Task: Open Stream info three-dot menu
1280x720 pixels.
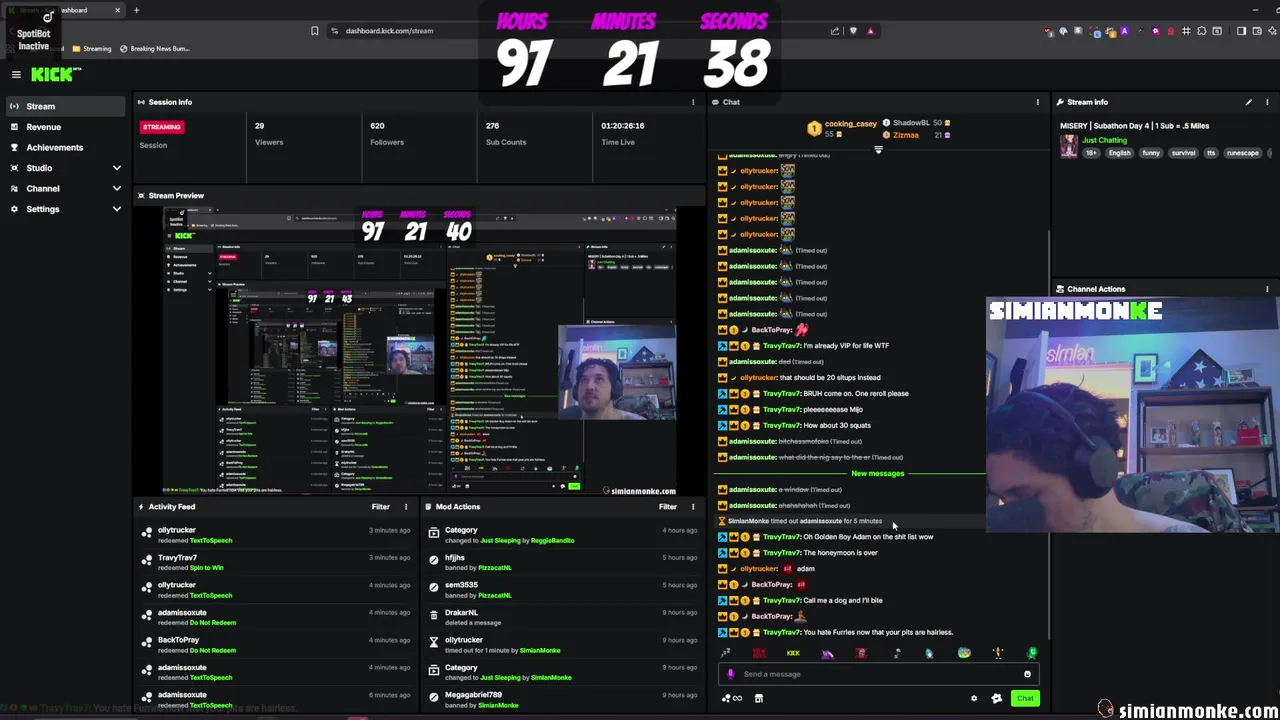Action: click(x=1267, y=102)
